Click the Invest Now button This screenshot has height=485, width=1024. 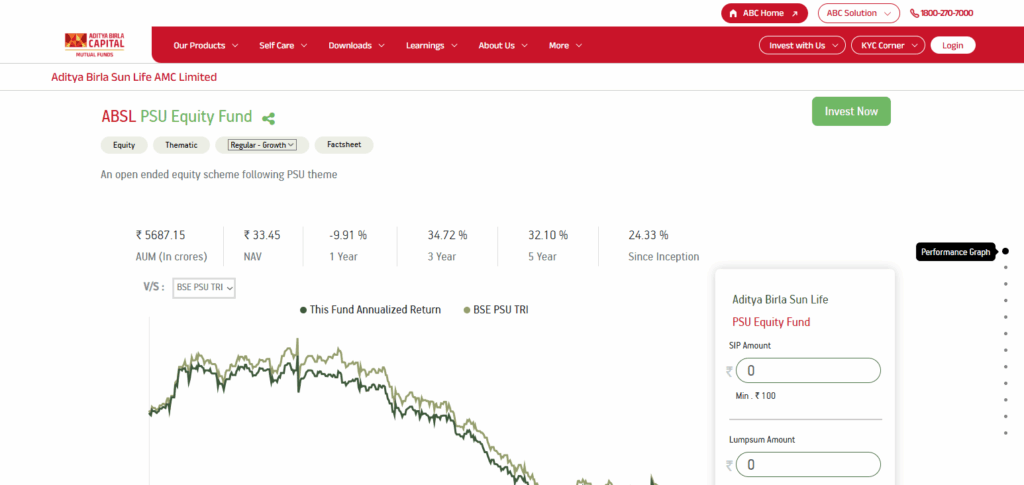(851, 112)
